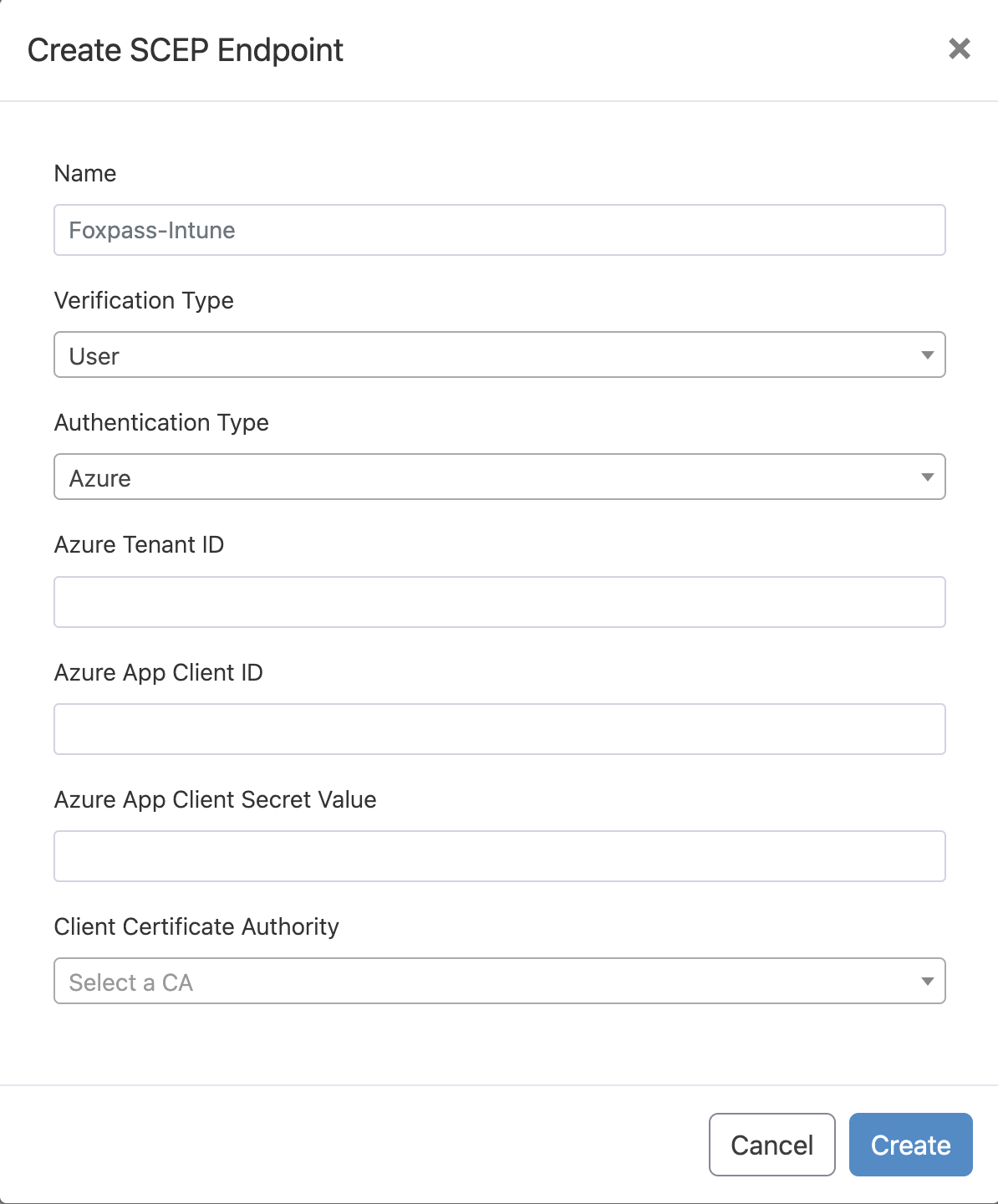Click the Verification Type label
This screenshot has height=1204, width=998.
point(144,300)
